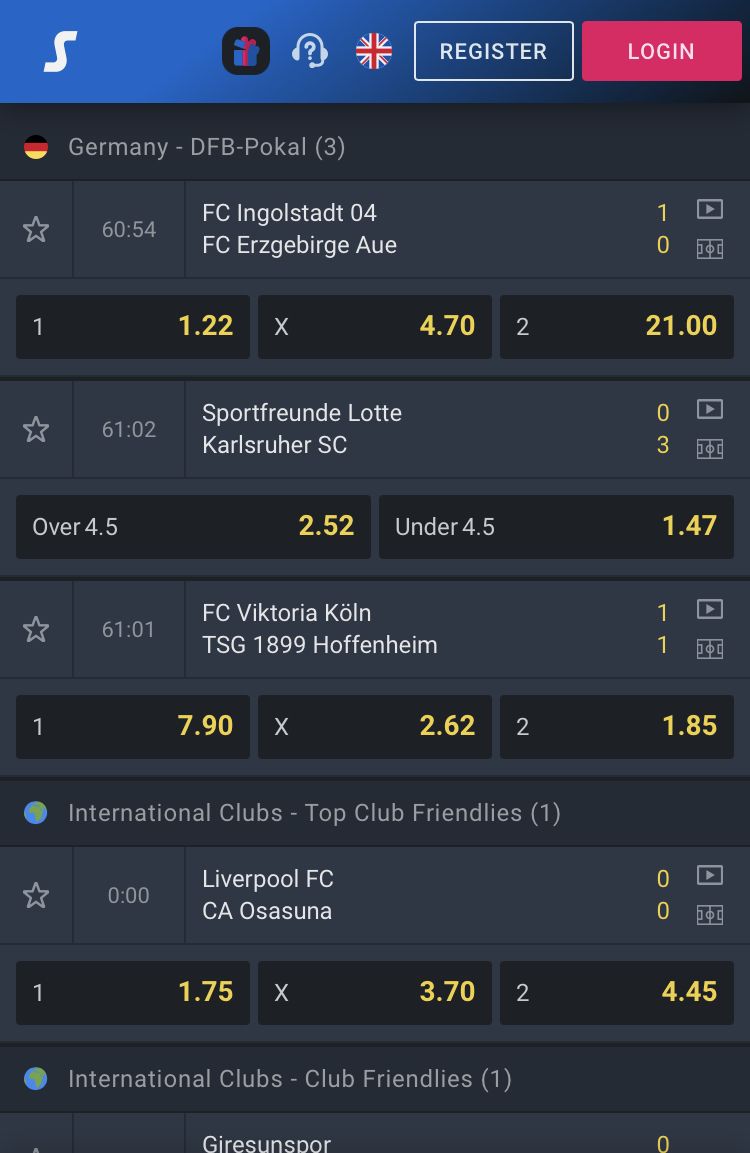Pick home win odds 1.22 for Ingolstadt
Screen dimensions: 750x1153
tap(133, 326)
